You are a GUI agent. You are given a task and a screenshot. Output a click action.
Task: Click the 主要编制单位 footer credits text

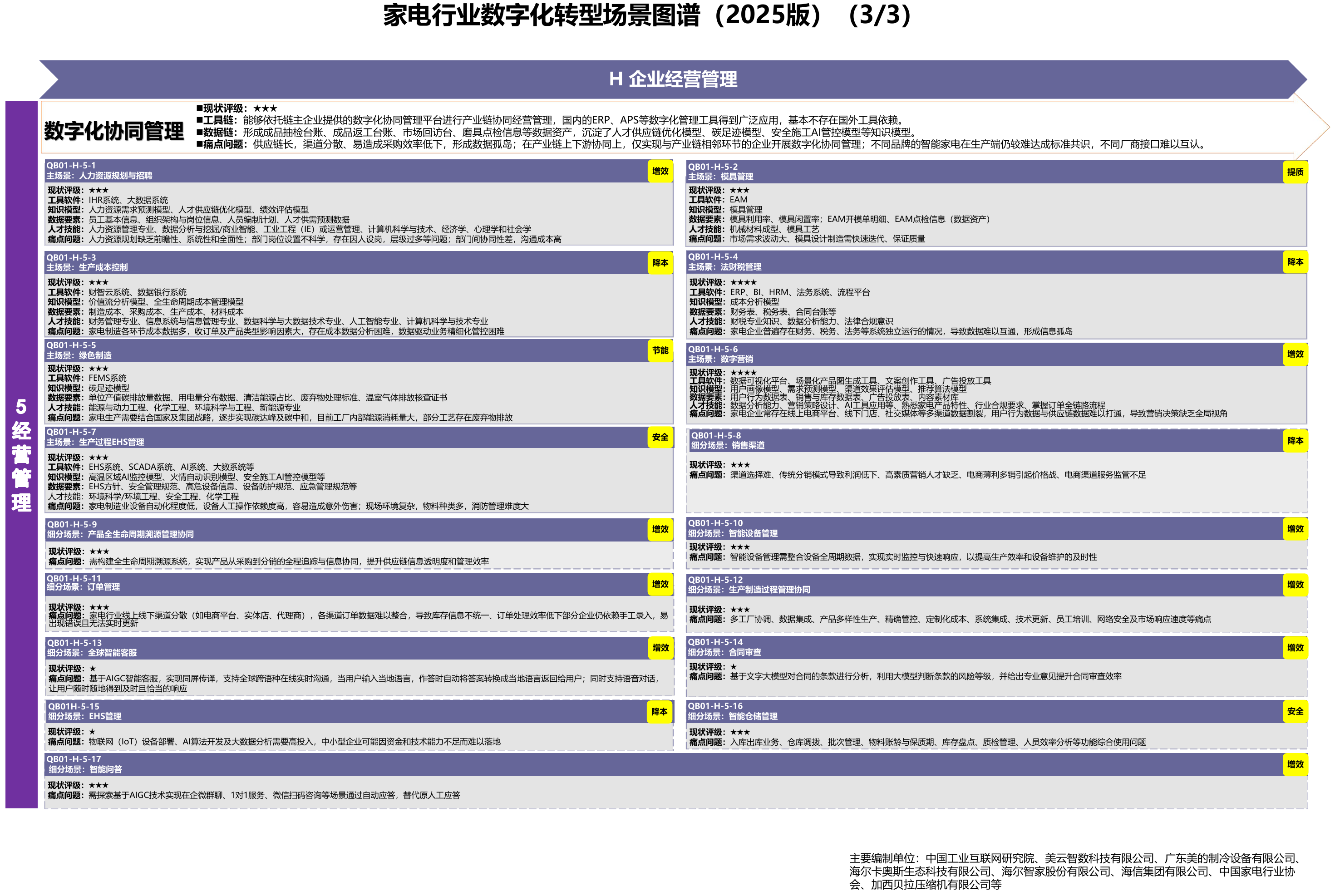pyautogui.click(x=1075, y=871)
